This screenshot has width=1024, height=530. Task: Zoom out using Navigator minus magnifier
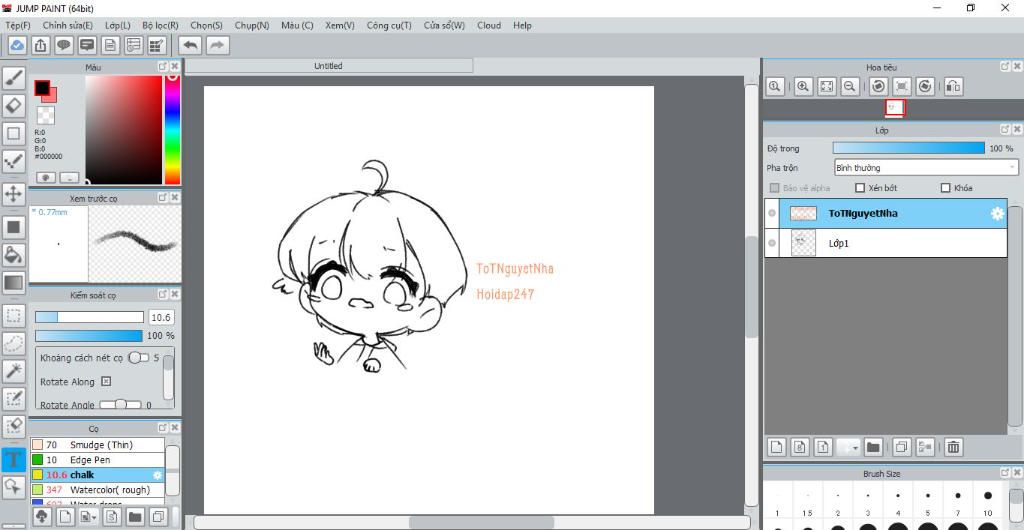coord(850,86)
